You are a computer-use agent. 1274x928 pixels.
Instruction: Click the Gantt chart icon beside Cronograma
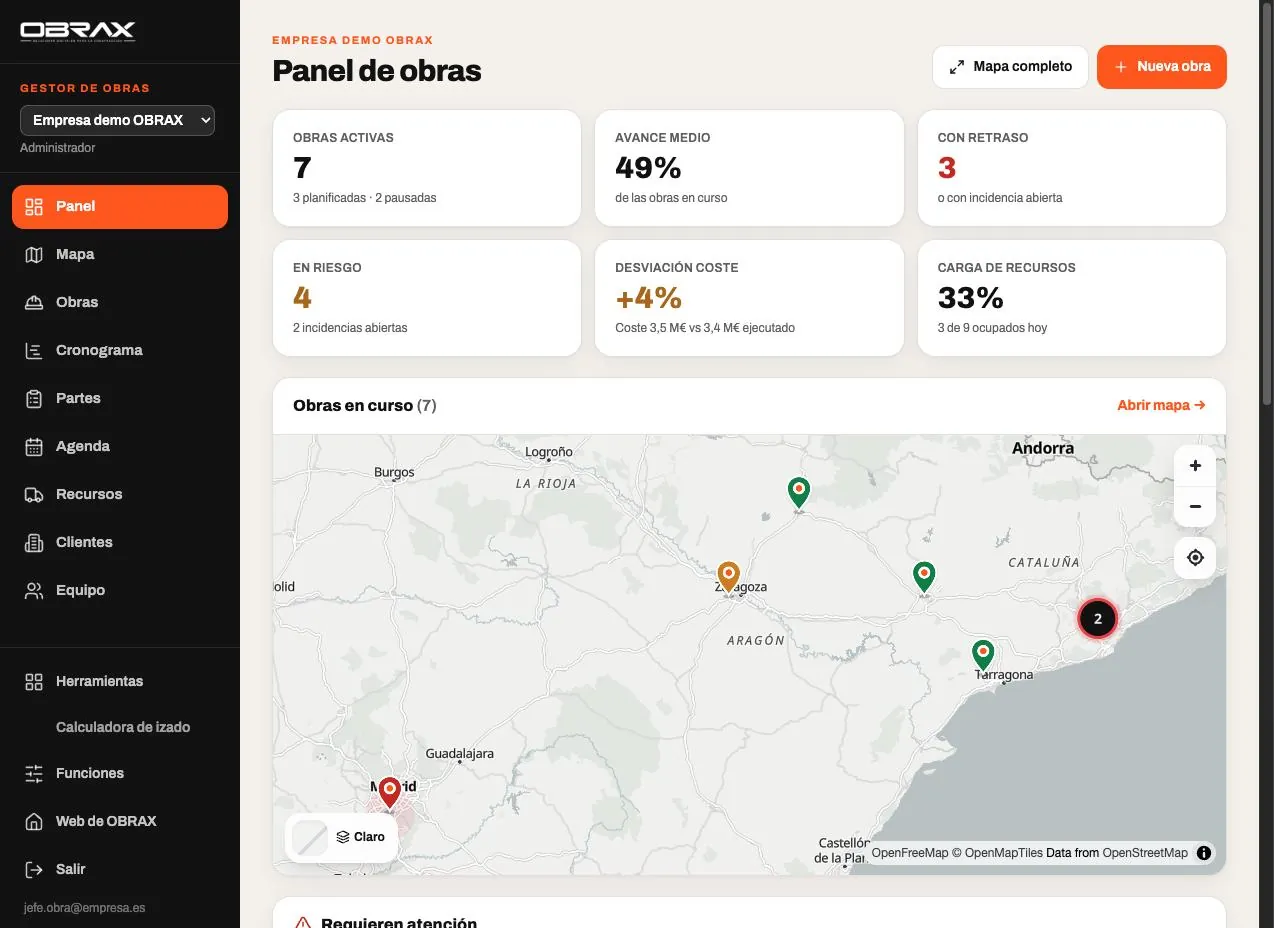point(34,351)
